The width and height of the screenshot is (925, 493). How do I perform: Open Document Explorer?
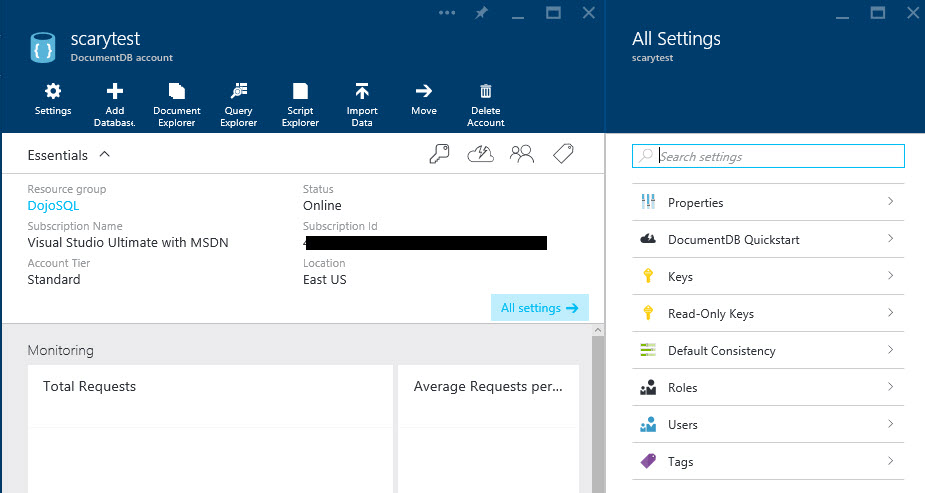(176, 105)
